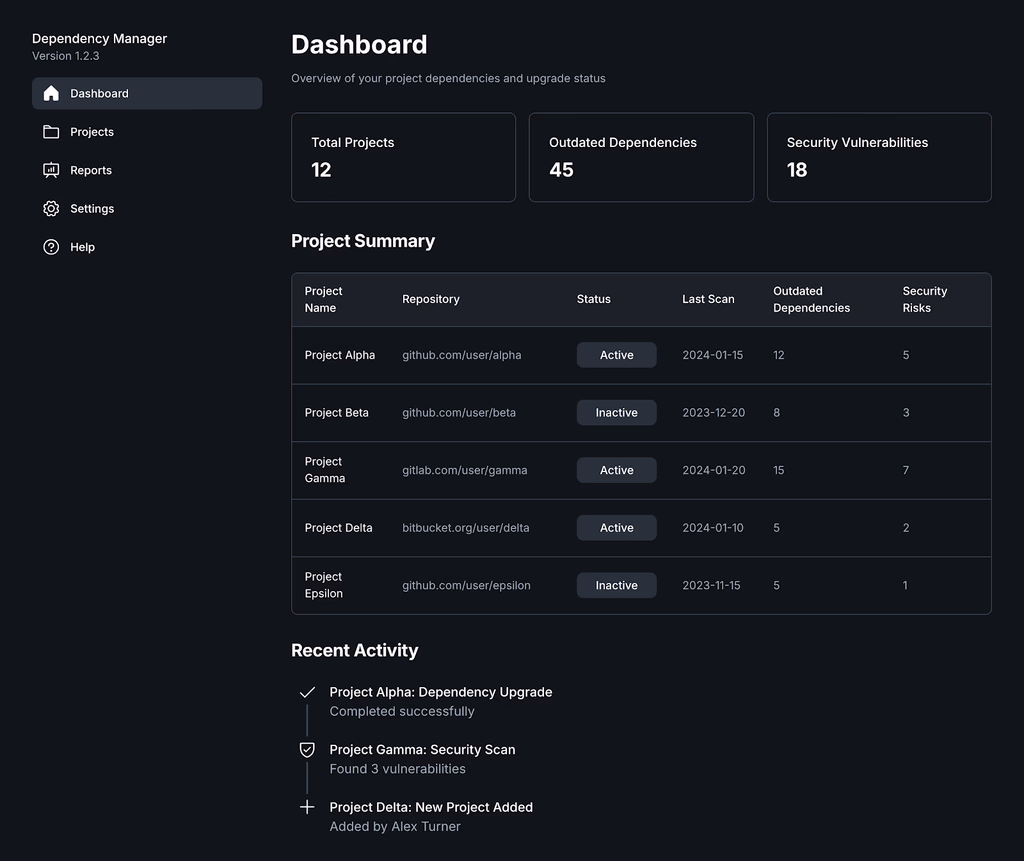Screen dimensions: 1024x861
Task: Click the Dependency Manager app title
Action: (x=99, y=39)
